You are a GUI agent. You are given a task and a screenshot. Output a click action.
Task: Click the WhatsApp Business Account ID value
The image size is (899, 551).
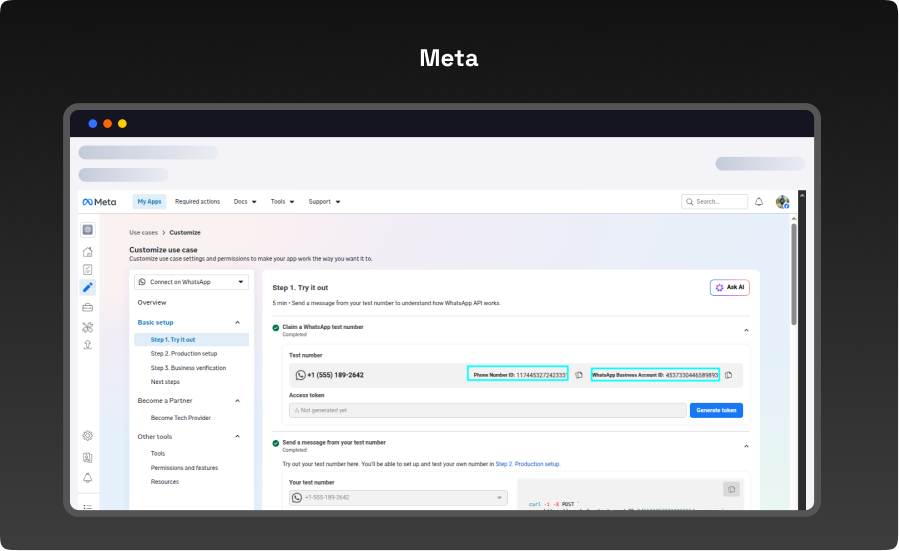pos(692,375)
